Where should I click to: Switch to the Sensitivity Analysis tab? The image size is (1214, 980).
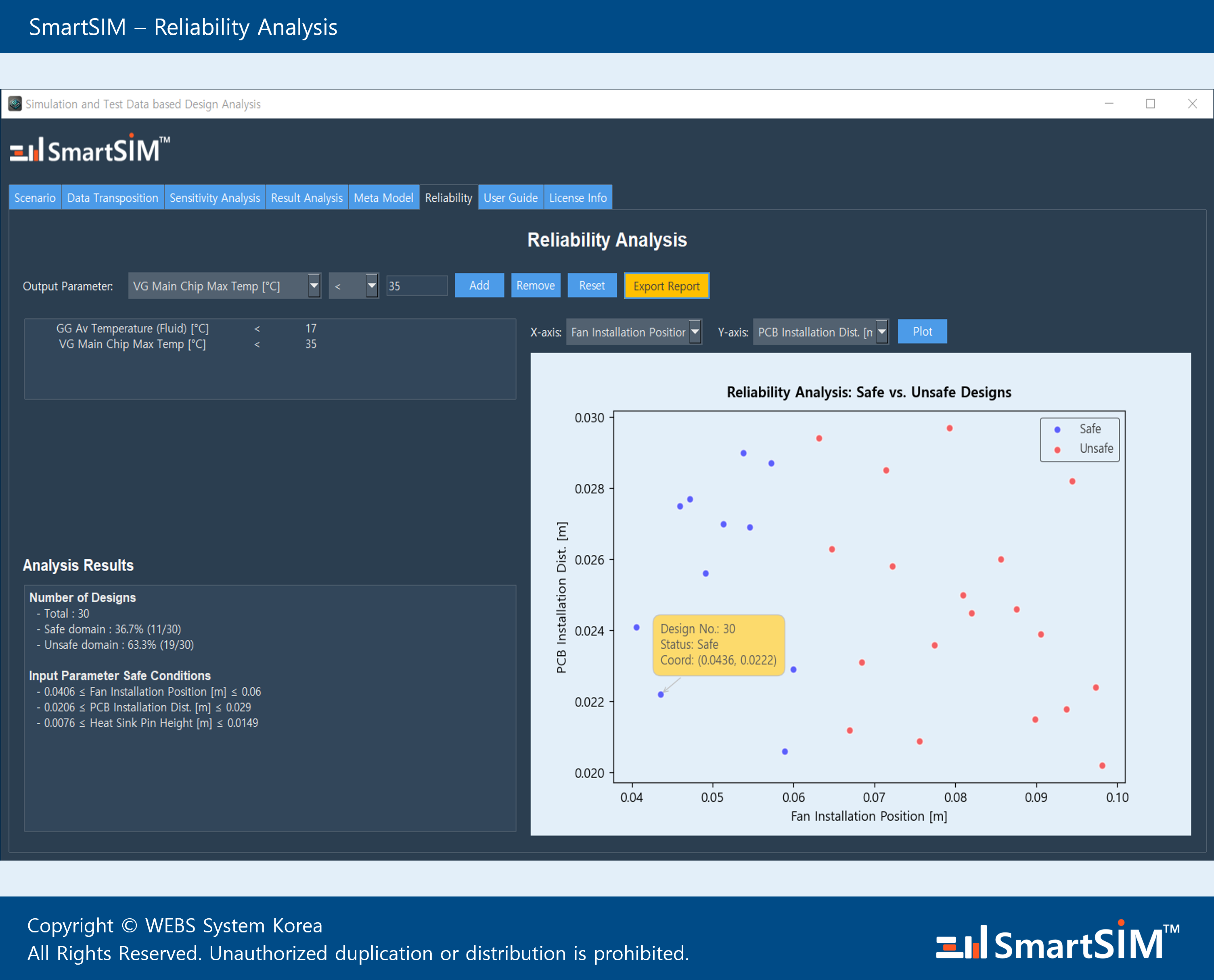point(215,198)
